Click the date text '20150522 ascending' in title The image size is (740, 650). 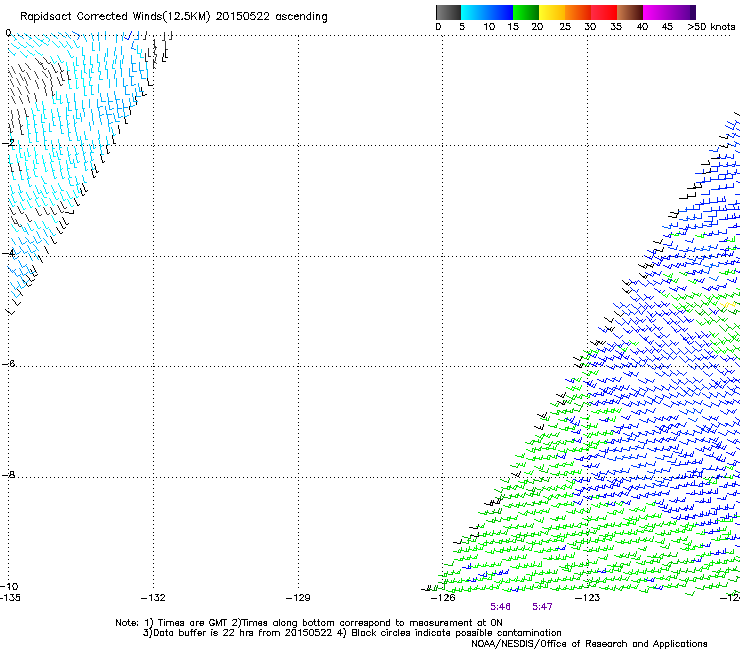tap(271, 16)
